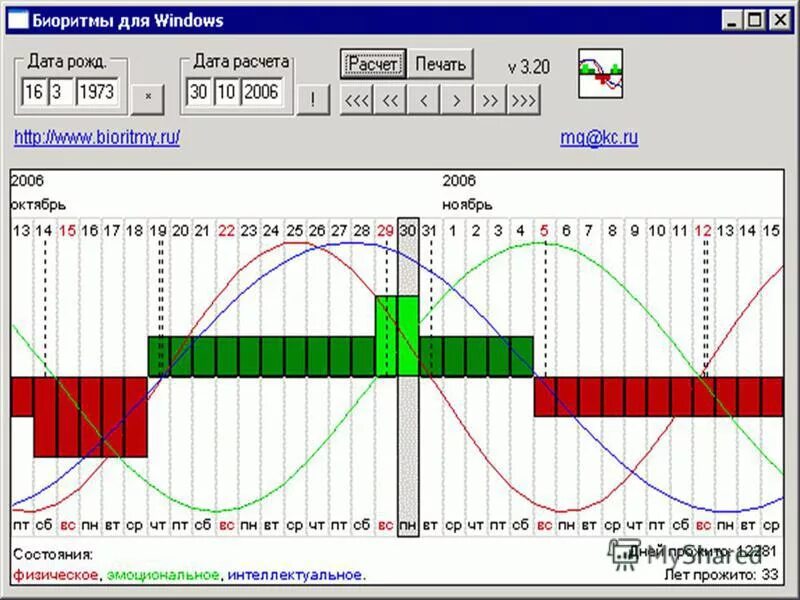Click the application icon in title bar
Viewport: 800px width, 600px height.
tap(18, 20)
